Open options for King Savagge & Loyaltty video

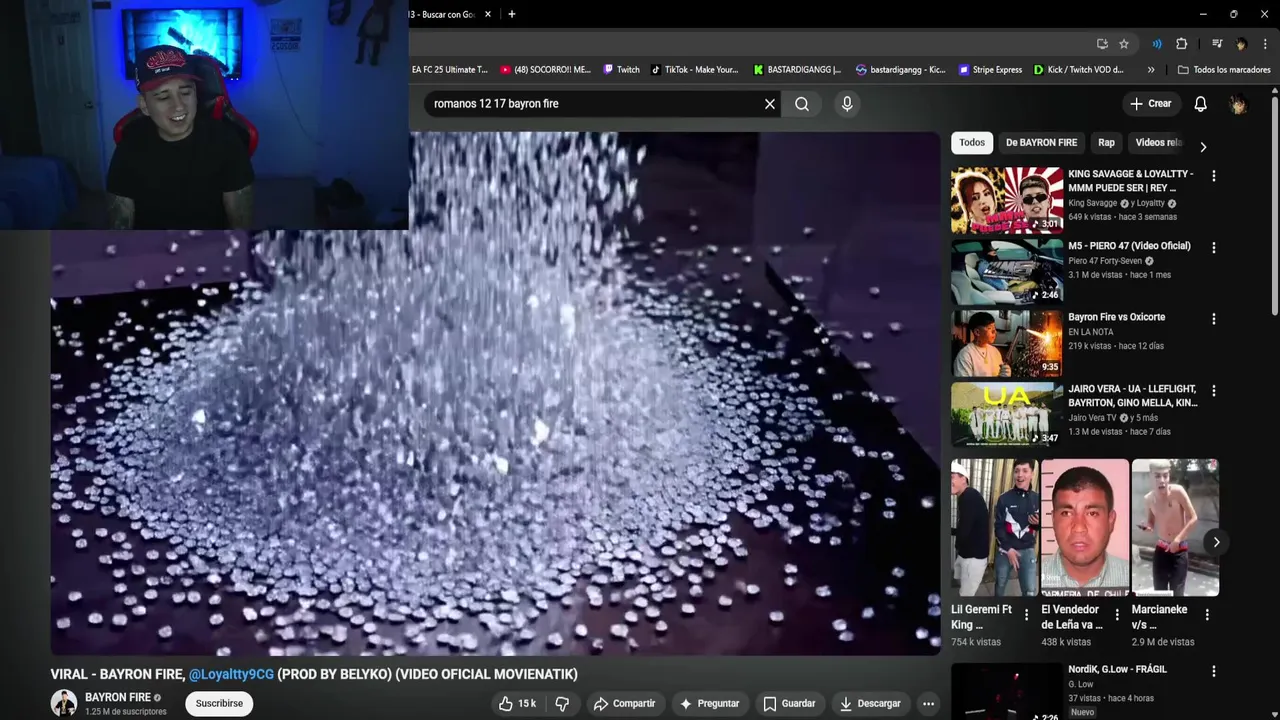click(x=1214, y=176)
